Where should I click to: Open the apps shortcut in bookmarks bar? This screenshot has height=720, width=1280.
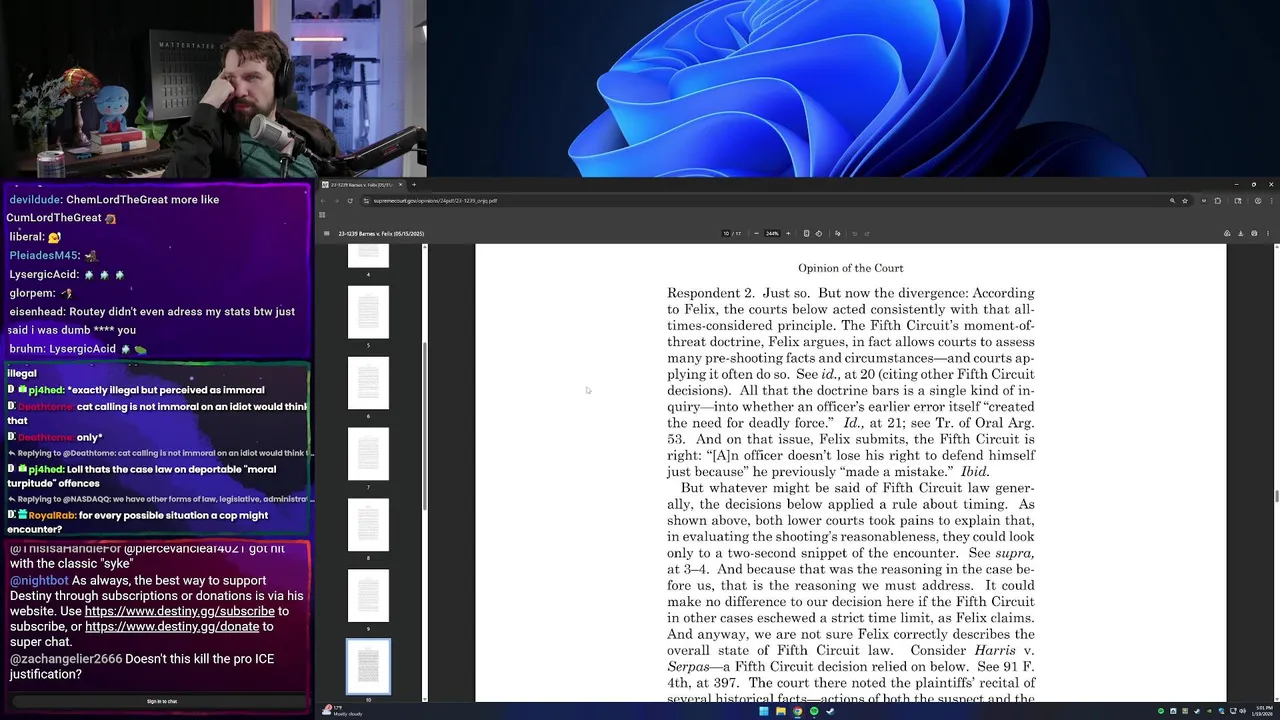[322, 215]
